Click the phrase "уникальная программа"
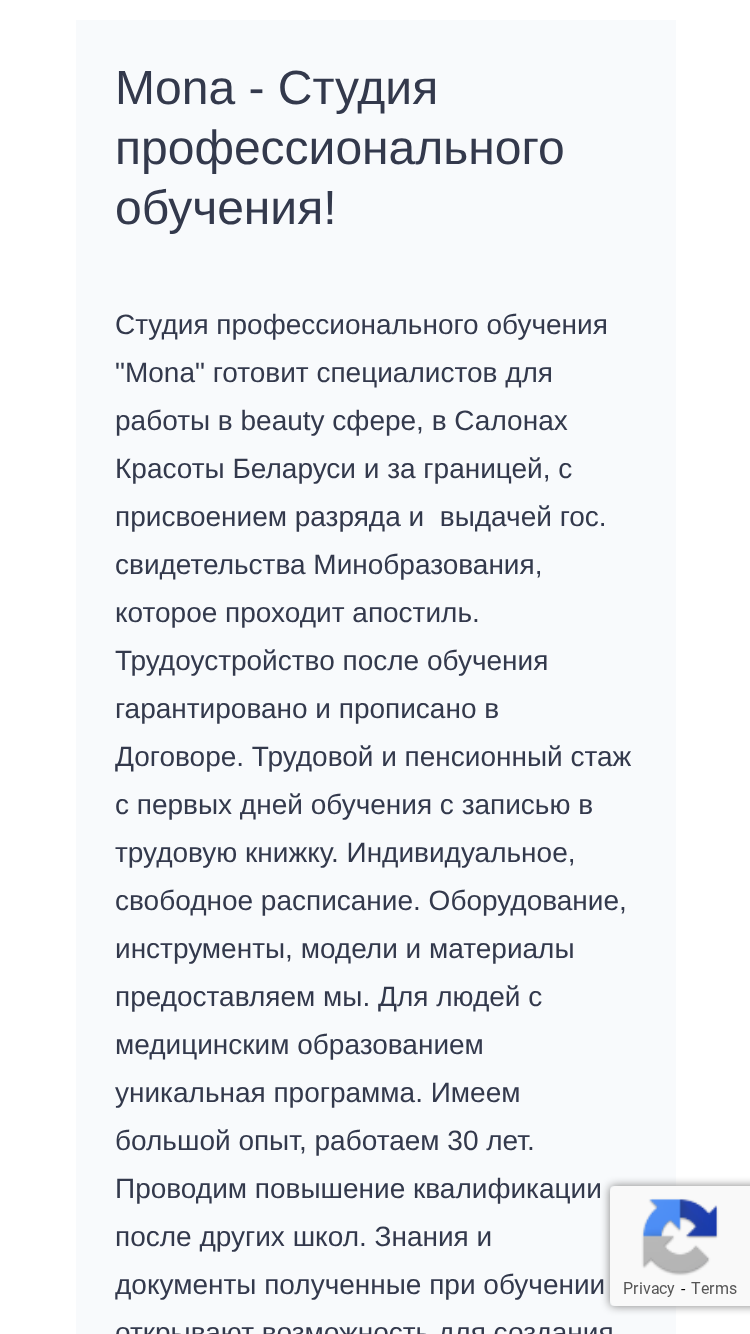Screen dimensions: 750x1334 (x=269, y=1093)
